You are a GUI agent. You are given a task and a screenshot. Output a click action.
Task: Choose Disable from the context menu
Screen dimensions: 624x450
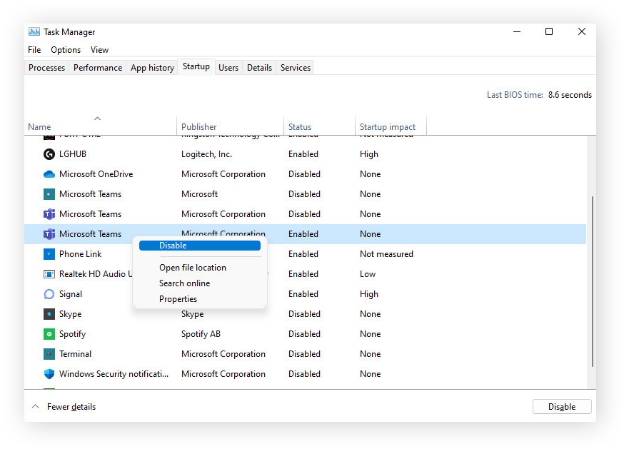173,245
